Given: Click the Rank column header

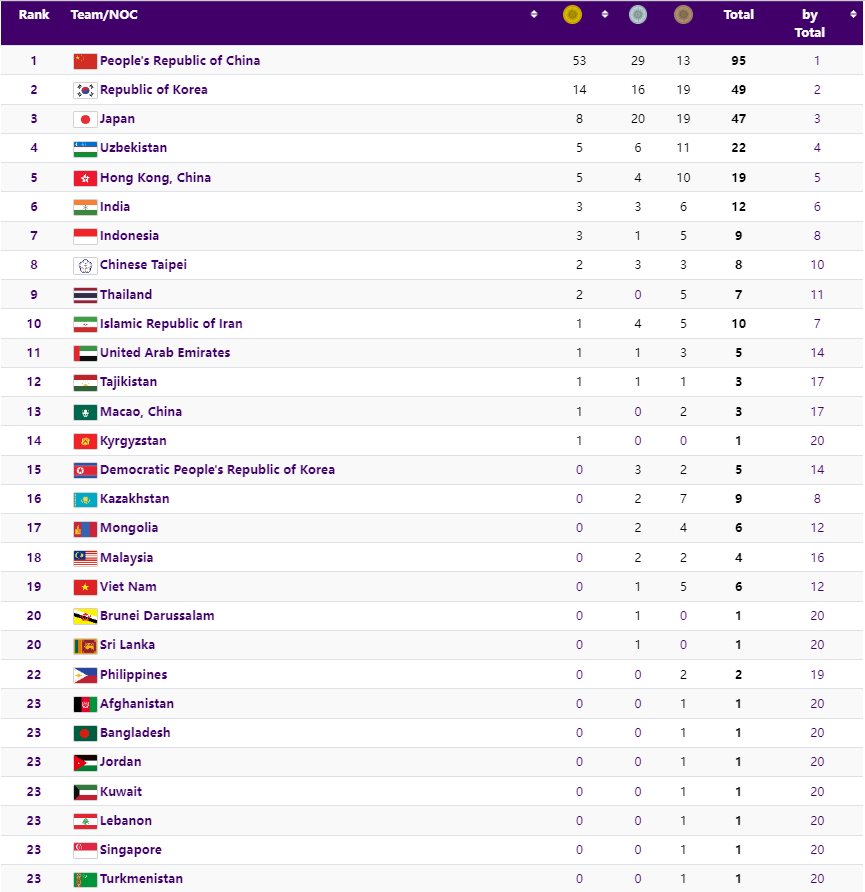Looking at the screenshot, I should (34, 15).
